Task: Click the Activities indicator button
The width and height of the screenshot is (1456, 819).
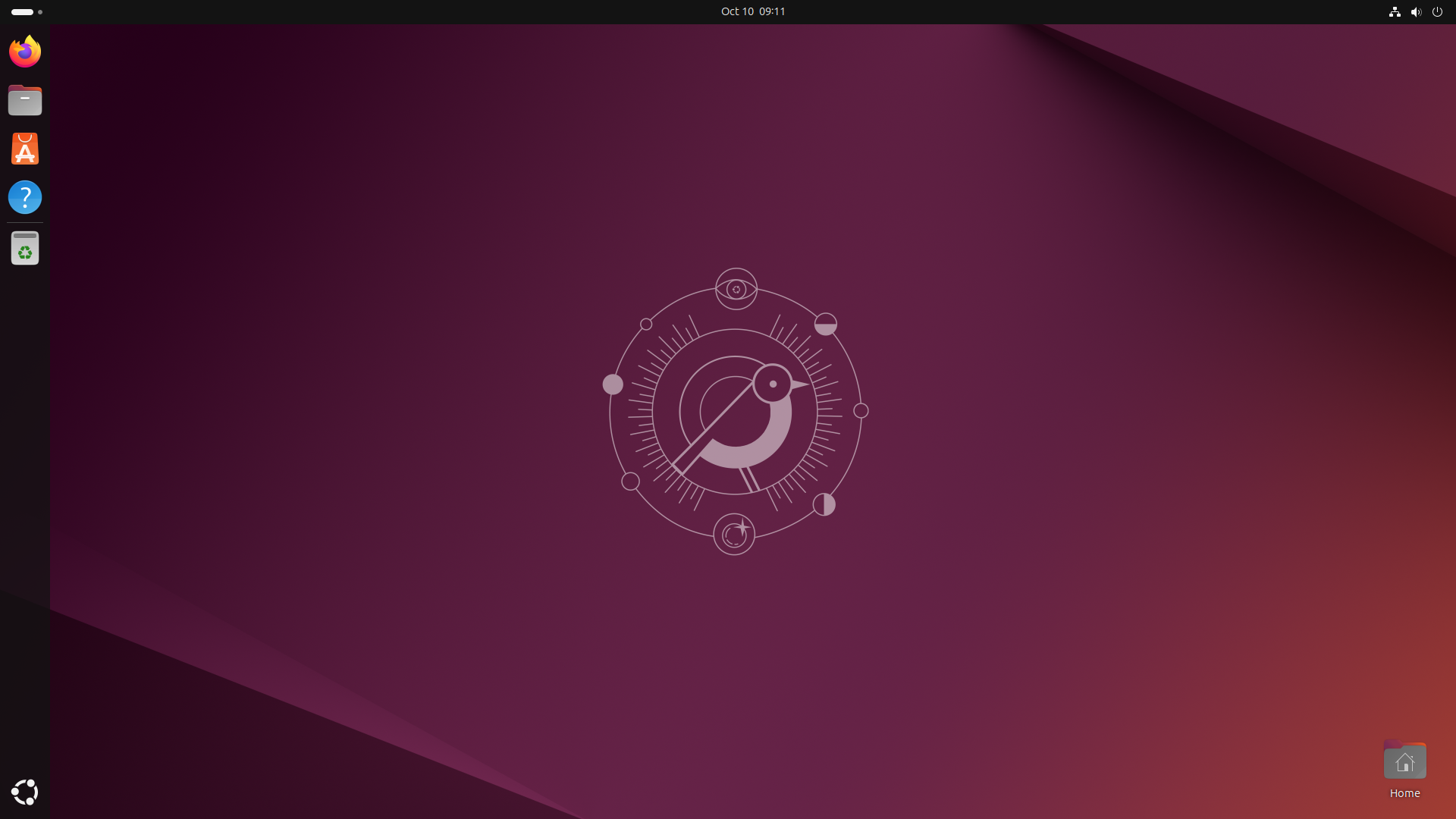Action: 22,11
